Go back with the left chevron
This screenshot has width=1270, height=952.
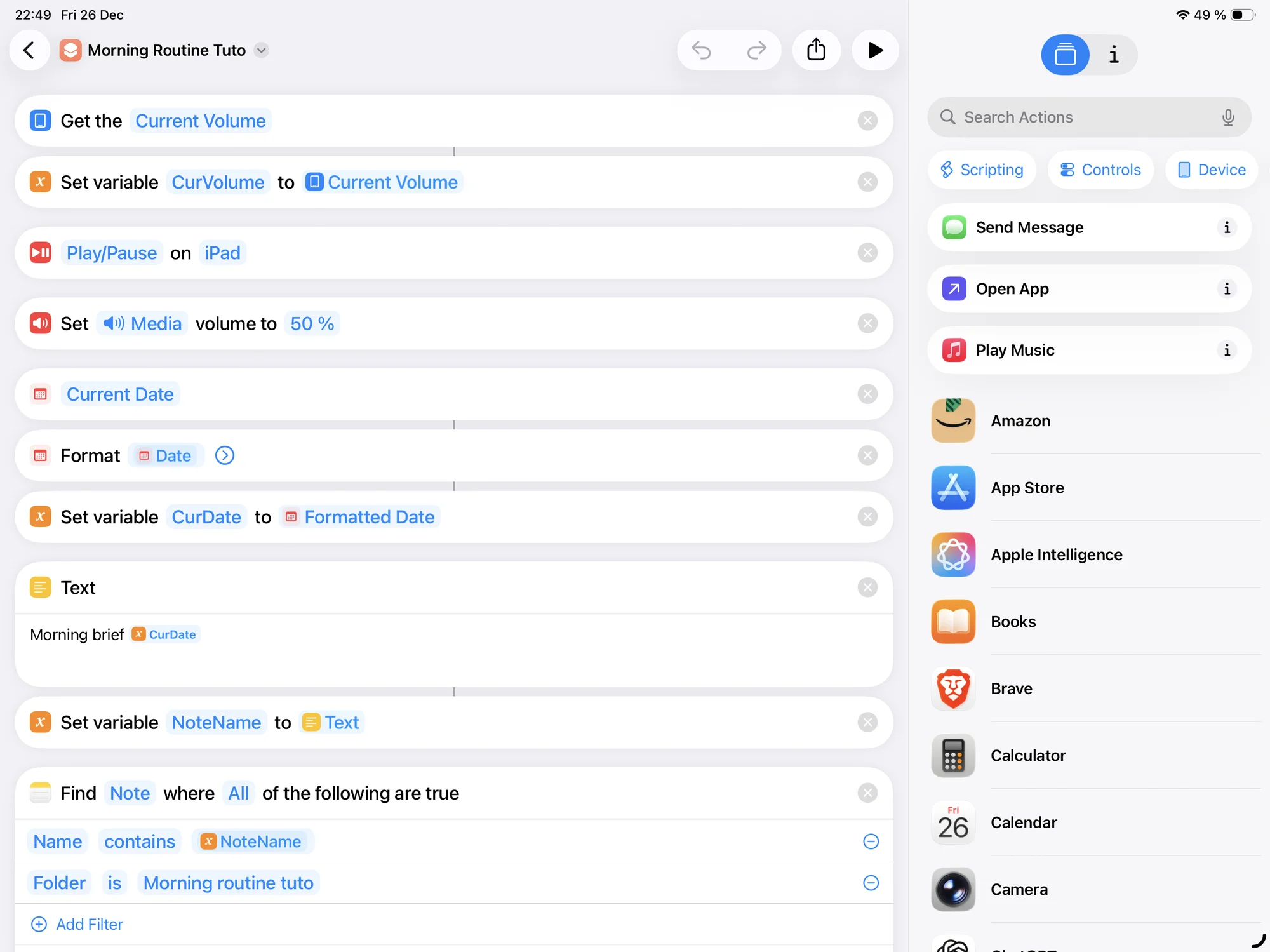(x=29, y=50)
